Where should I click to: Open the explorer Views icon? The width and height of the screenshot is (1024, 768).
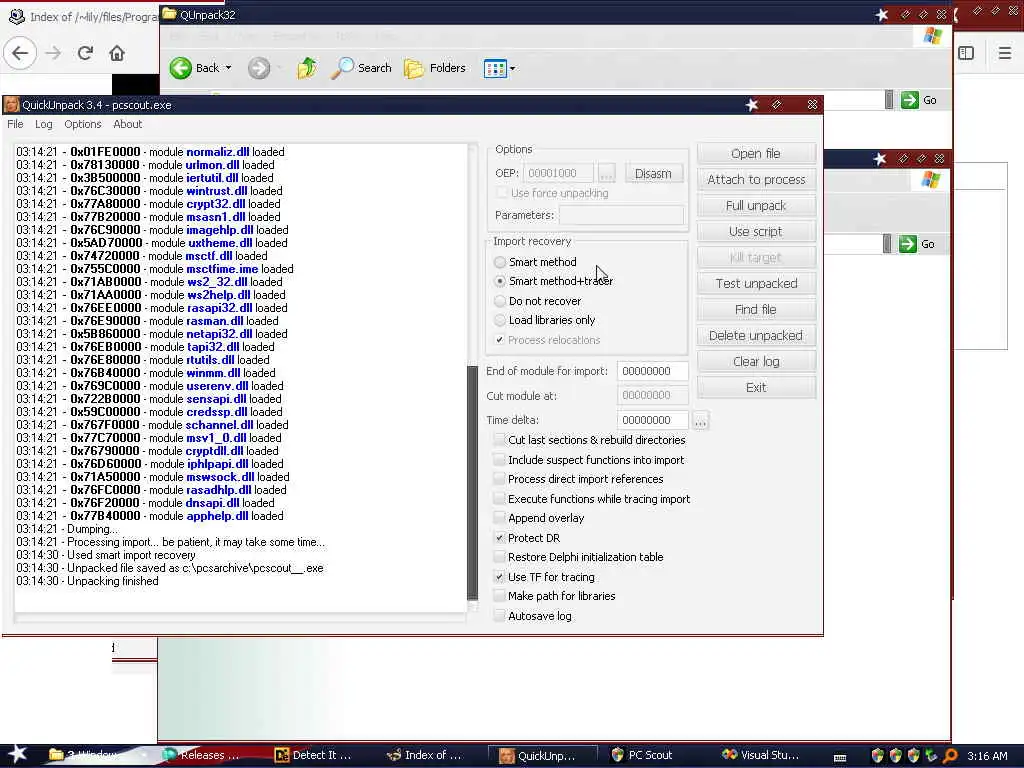495,68
